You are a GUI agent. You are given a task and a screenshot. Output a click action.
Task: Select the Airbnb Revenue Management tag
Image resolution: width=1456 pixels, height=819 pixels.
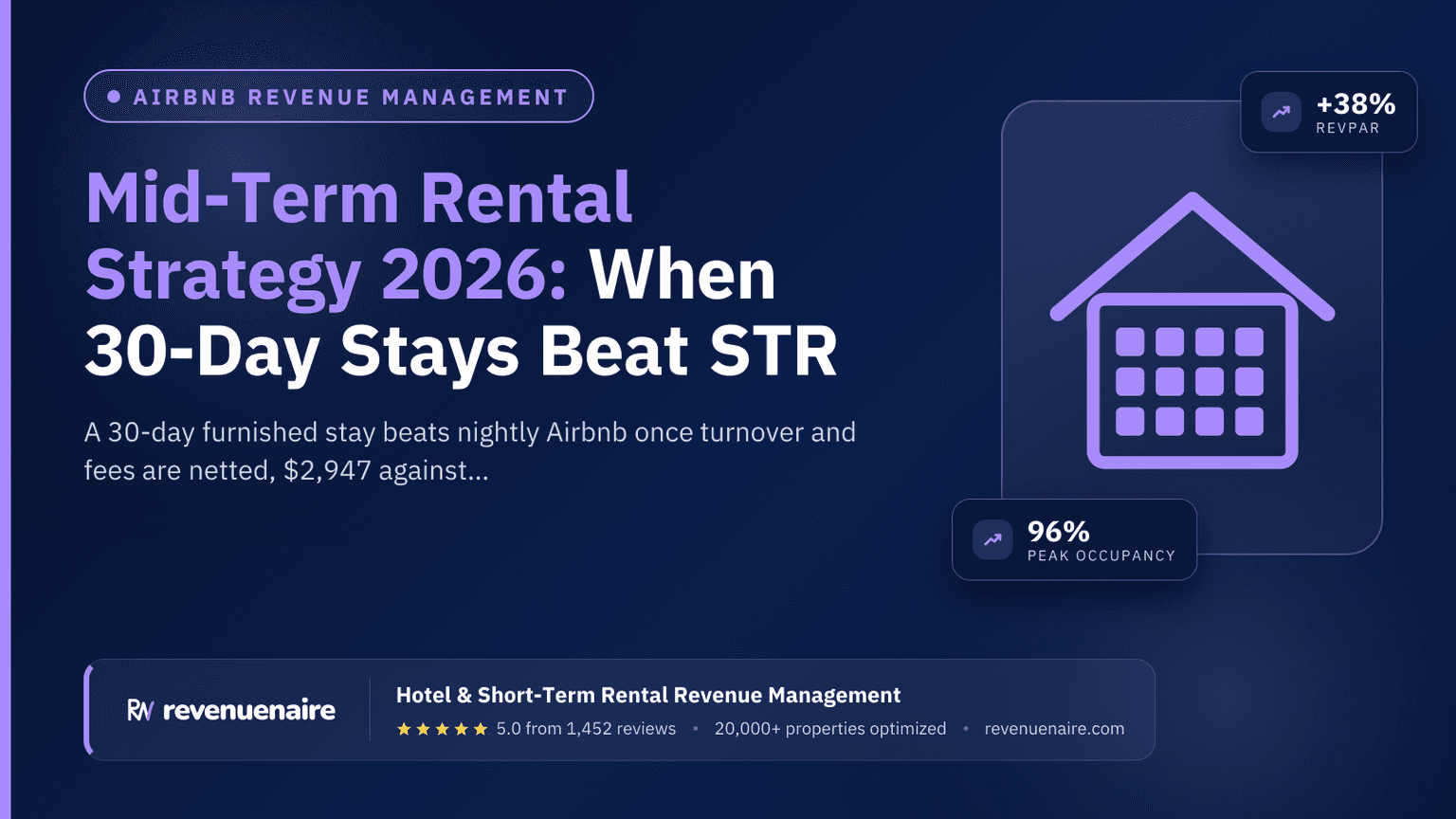coord(338,97)
